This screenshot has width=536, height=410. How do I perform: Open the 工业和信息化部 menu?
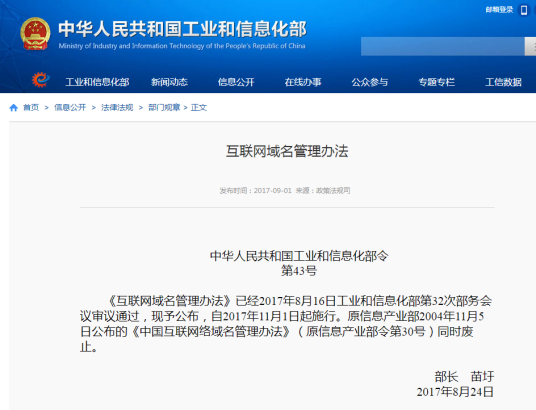[97, 82]
